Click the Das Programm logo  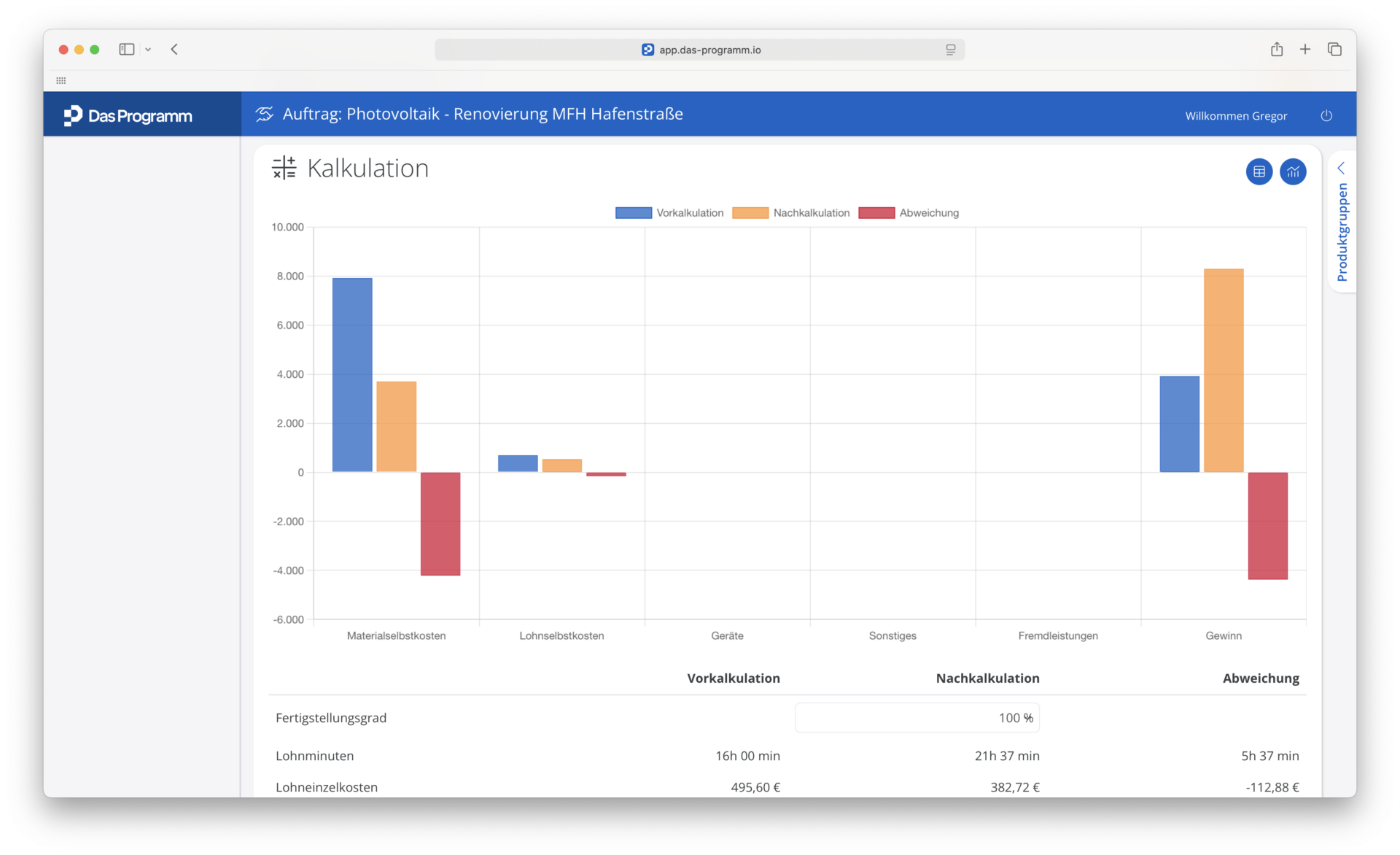coord(128,115)
